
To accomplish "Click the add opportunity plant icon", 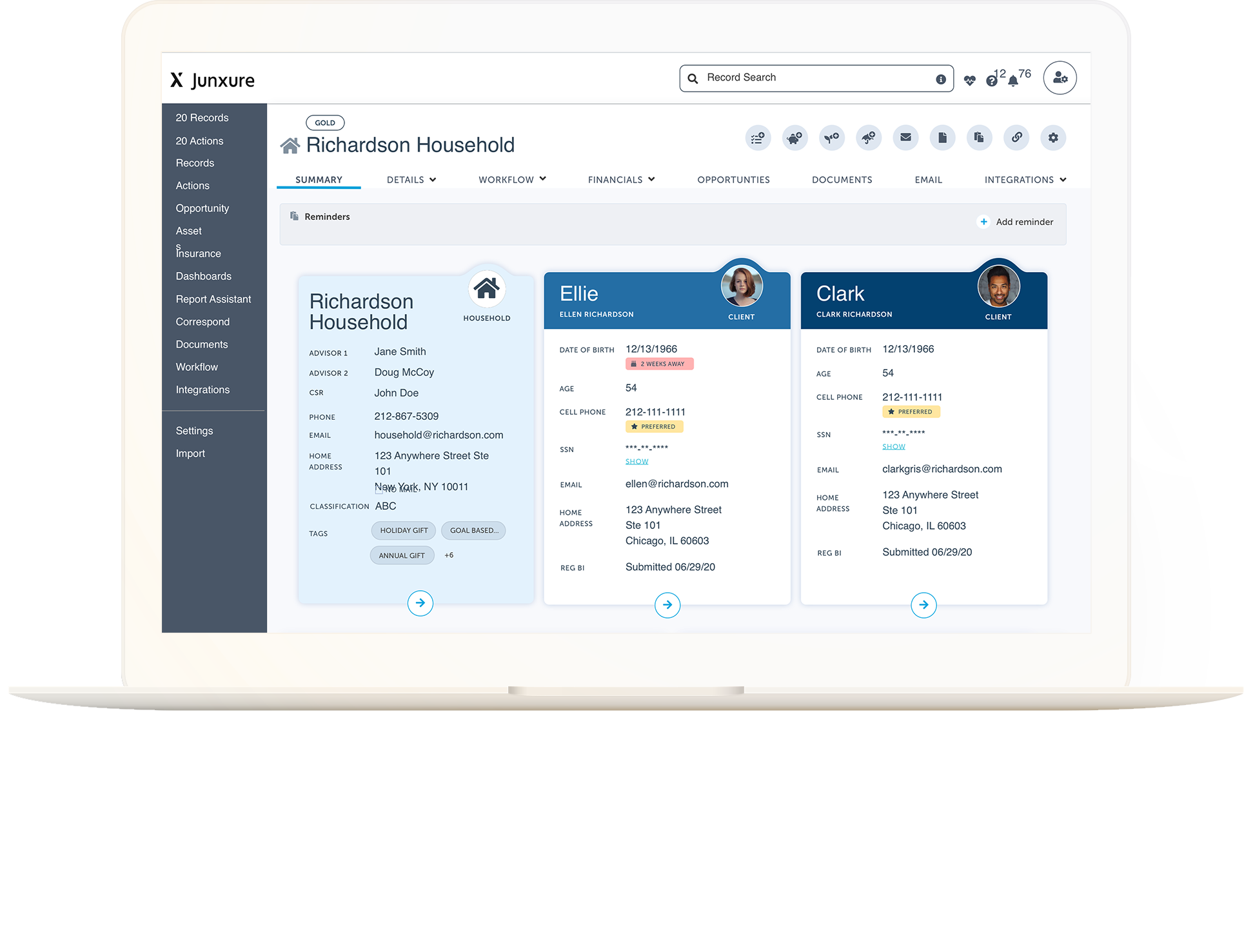I will point(832,137).
